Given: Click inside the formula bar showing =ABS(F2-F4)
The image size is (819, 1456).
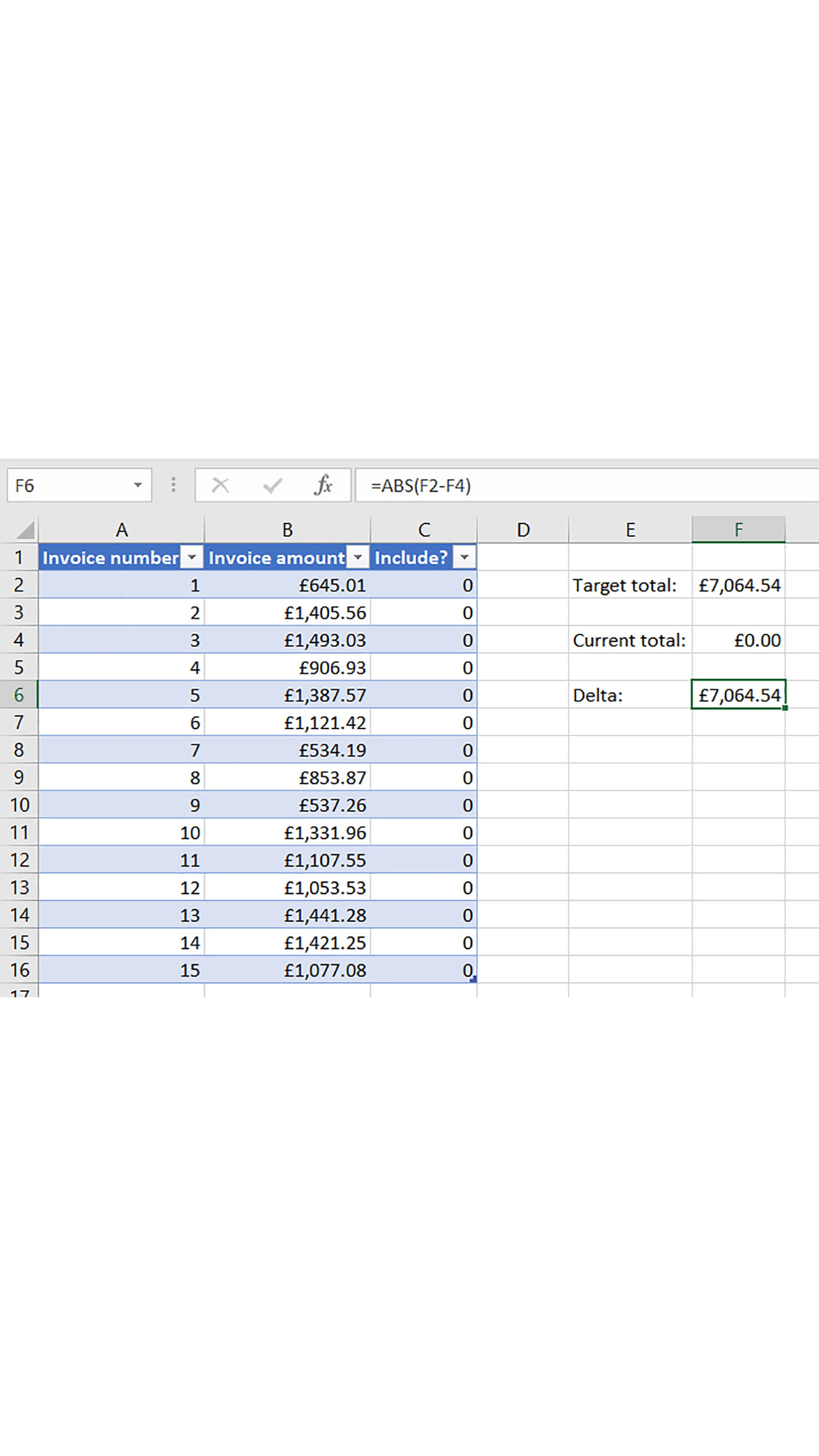Looking at the screenshot, I should pos(582,485).
